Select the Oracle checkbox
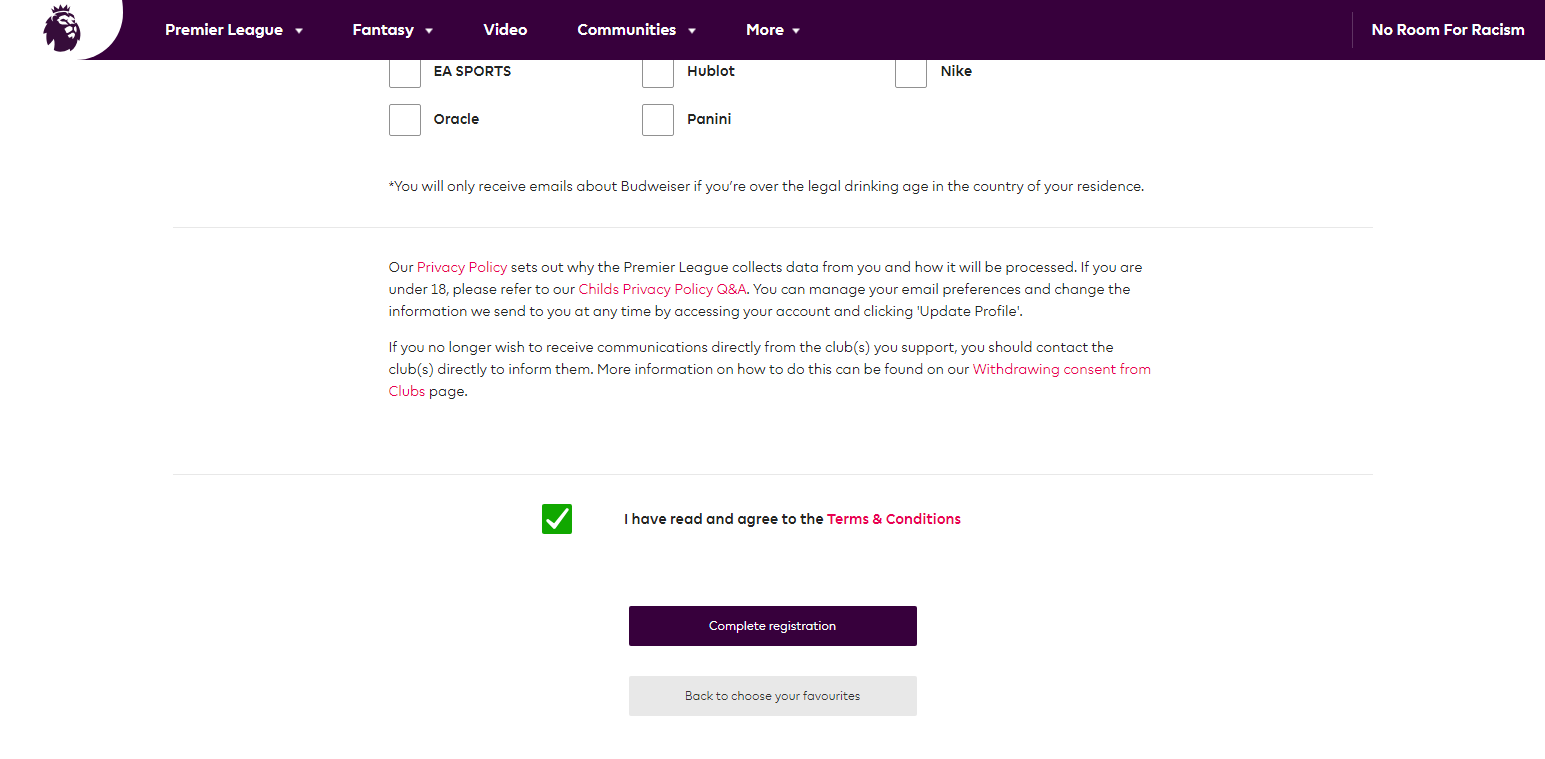The image size is (1545, 759). [405, 120]
